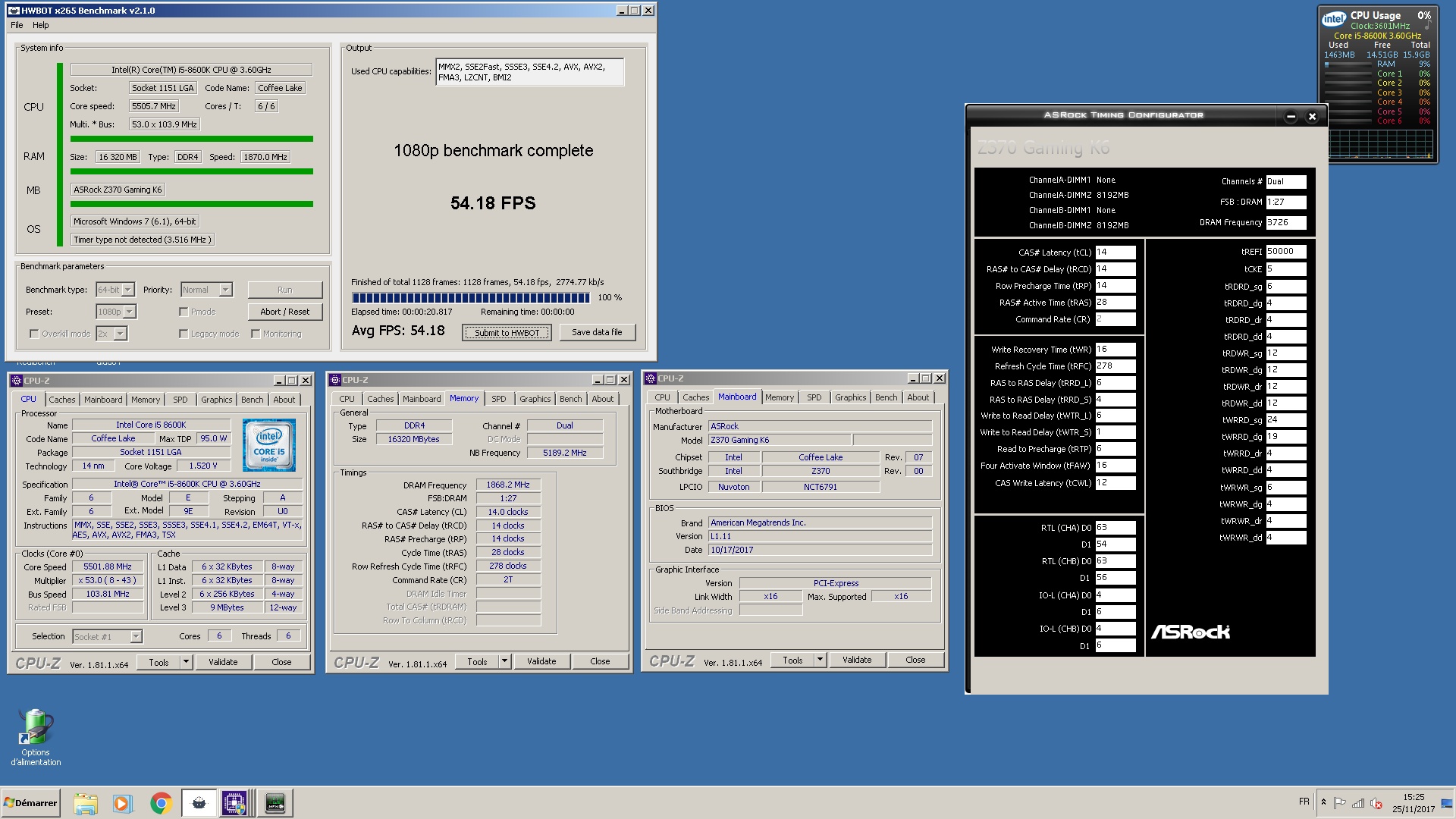Click Save data file button
Screen dimensions: 1456x819
click(597, 332)
